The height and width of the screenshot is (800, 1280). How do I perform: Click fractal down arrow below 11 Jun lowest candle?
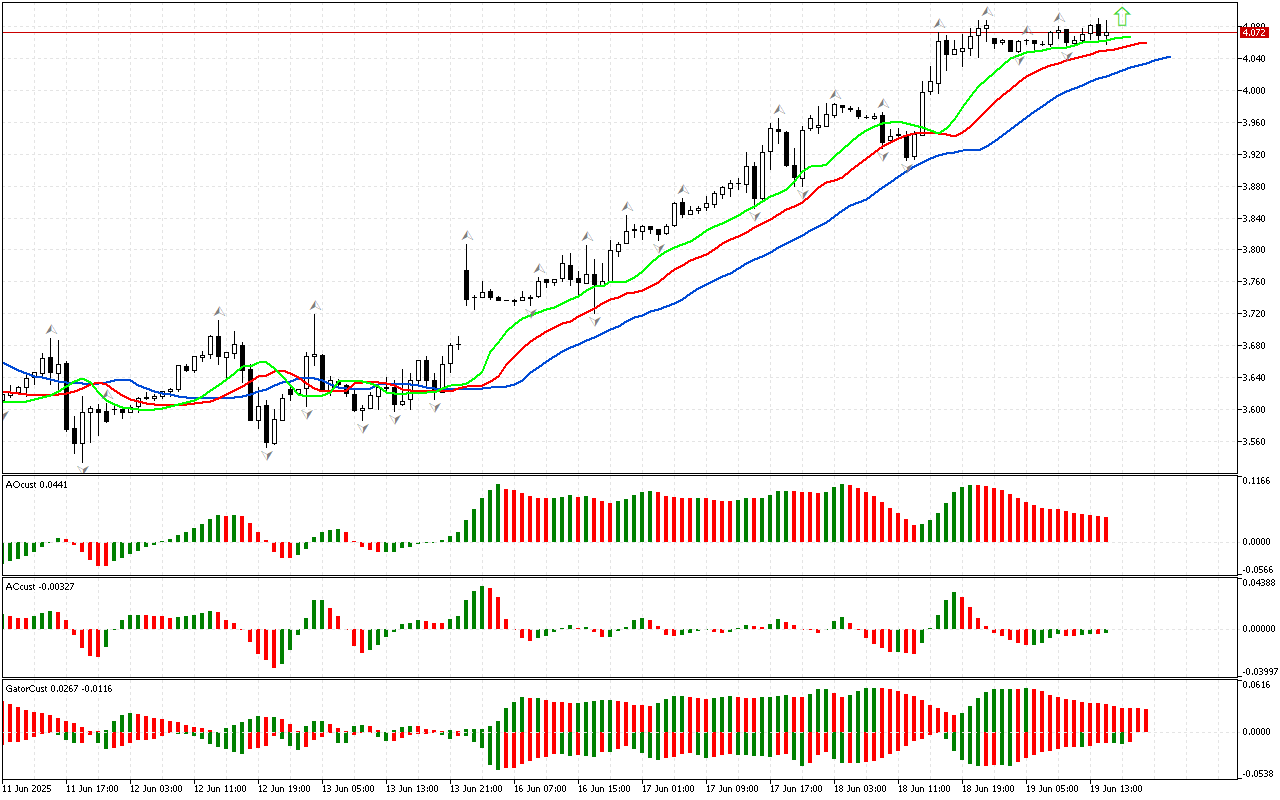(x=82, y=468)
